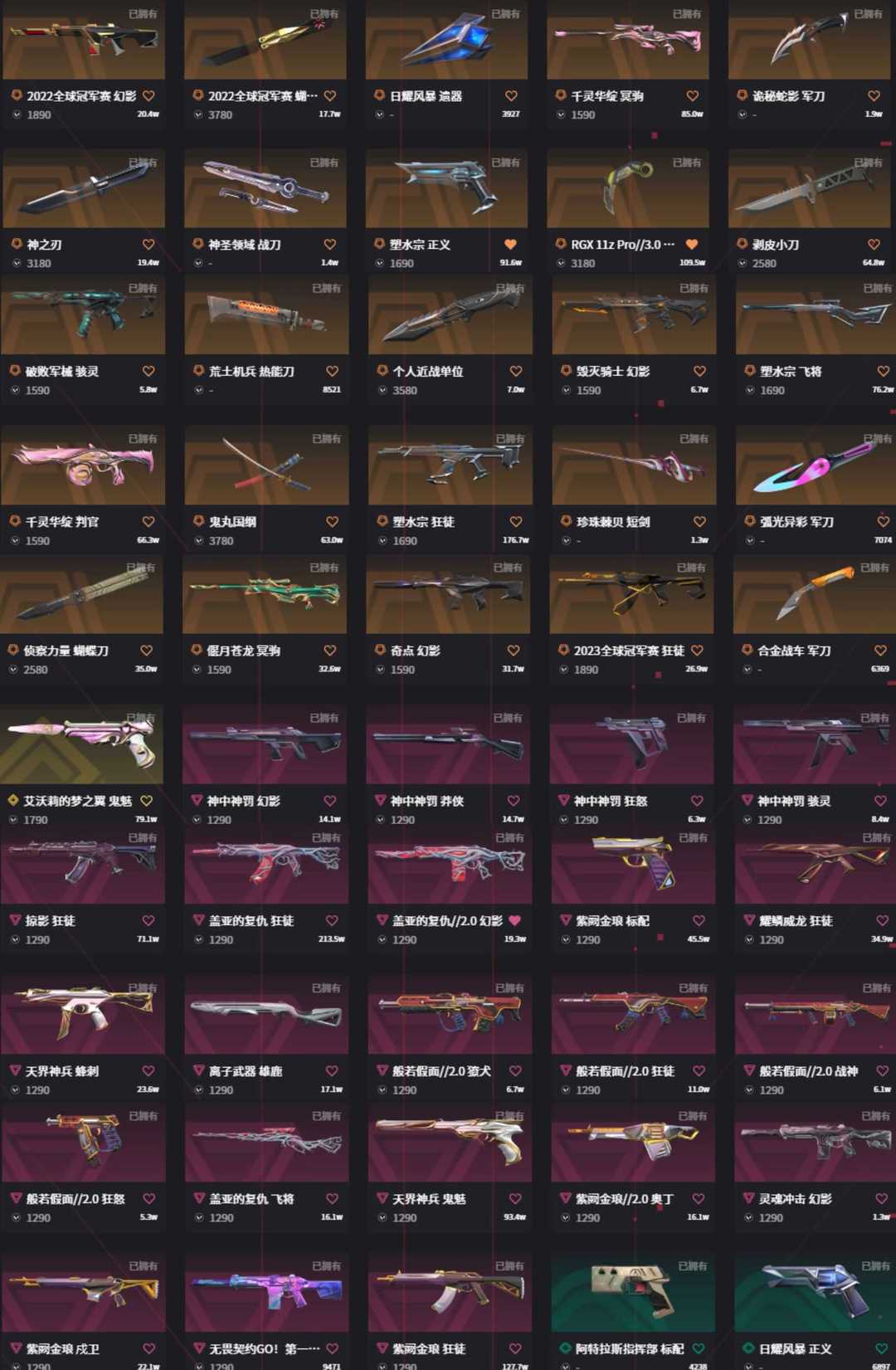896x1370 pixels.
Task: Click the heart beside 天界神兵 蜂刺
Action: 149,1071
